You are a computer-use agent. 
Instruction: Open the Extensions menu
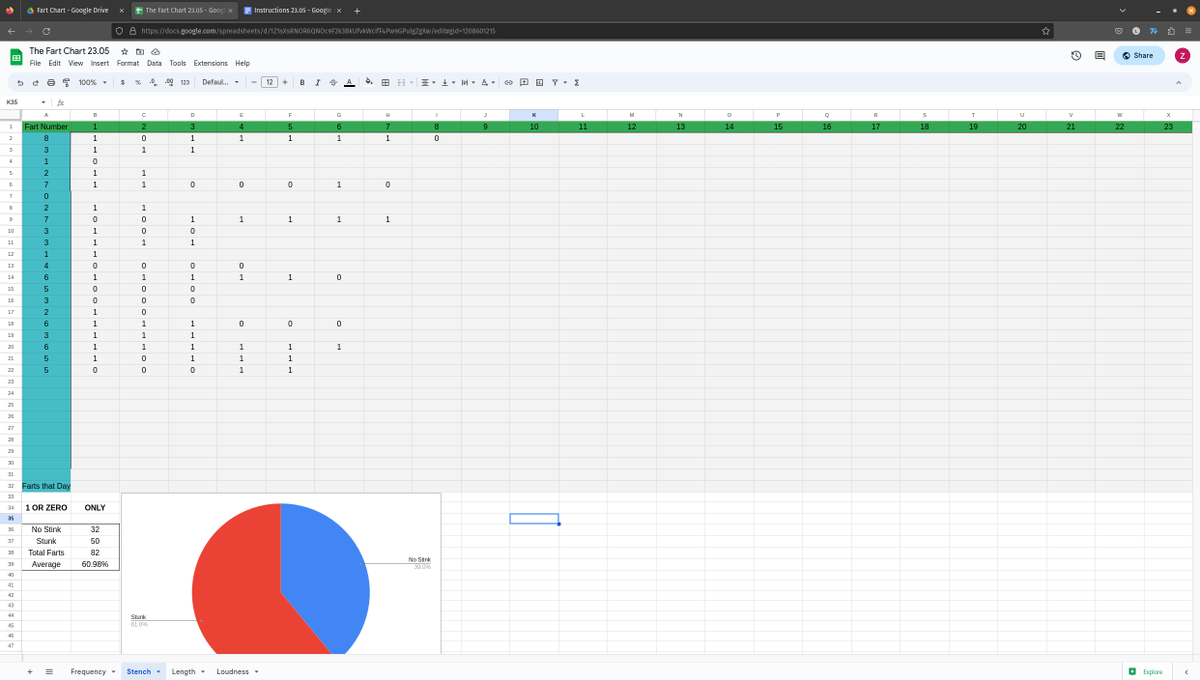[x=210, y=63]
